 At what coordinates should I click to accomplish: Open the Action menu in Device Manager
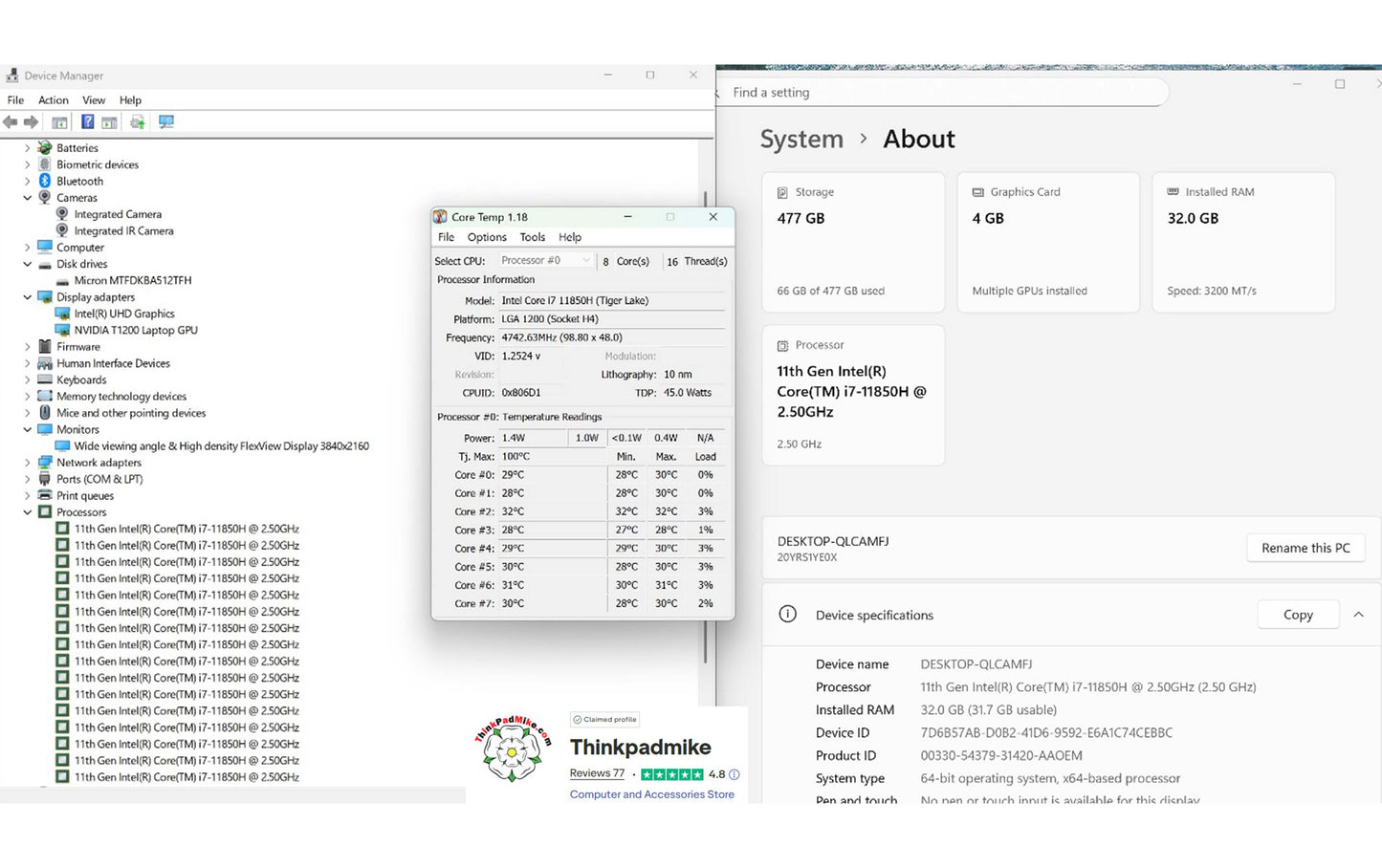click(x=54, y=100)
